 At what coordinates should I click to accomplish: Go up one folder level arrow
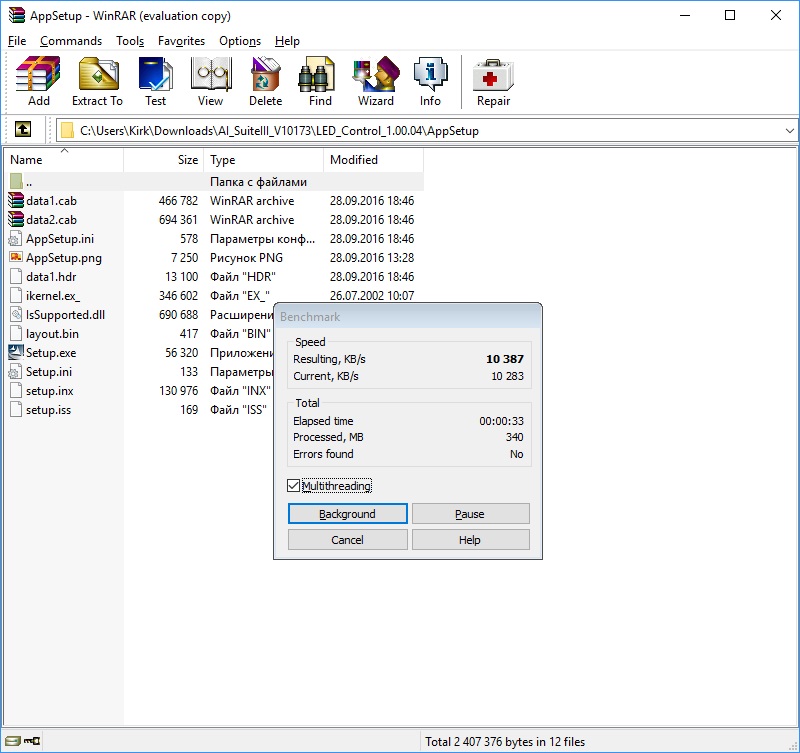click(22, 130)
